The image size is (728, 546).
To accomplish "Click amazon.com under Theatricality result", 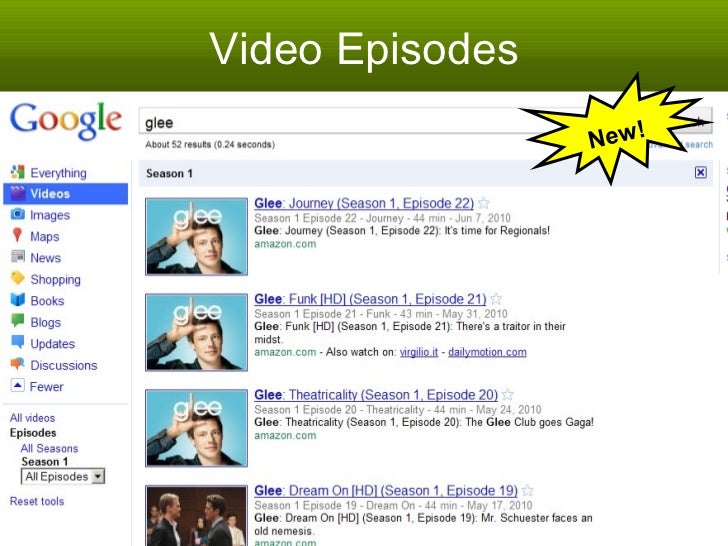I will (x=285, y=436).
